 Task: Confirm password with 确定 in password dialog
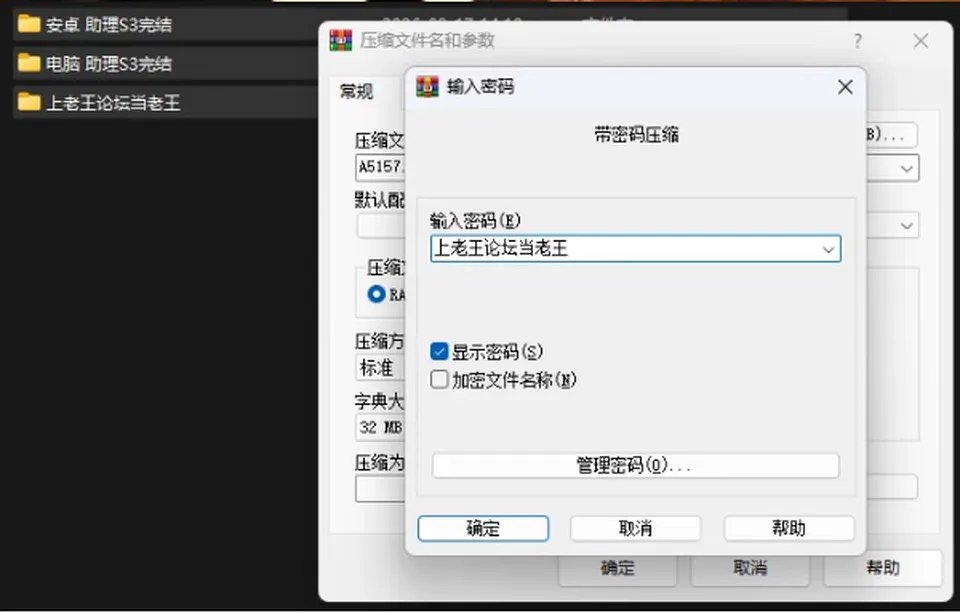click(x=483, y=528)
